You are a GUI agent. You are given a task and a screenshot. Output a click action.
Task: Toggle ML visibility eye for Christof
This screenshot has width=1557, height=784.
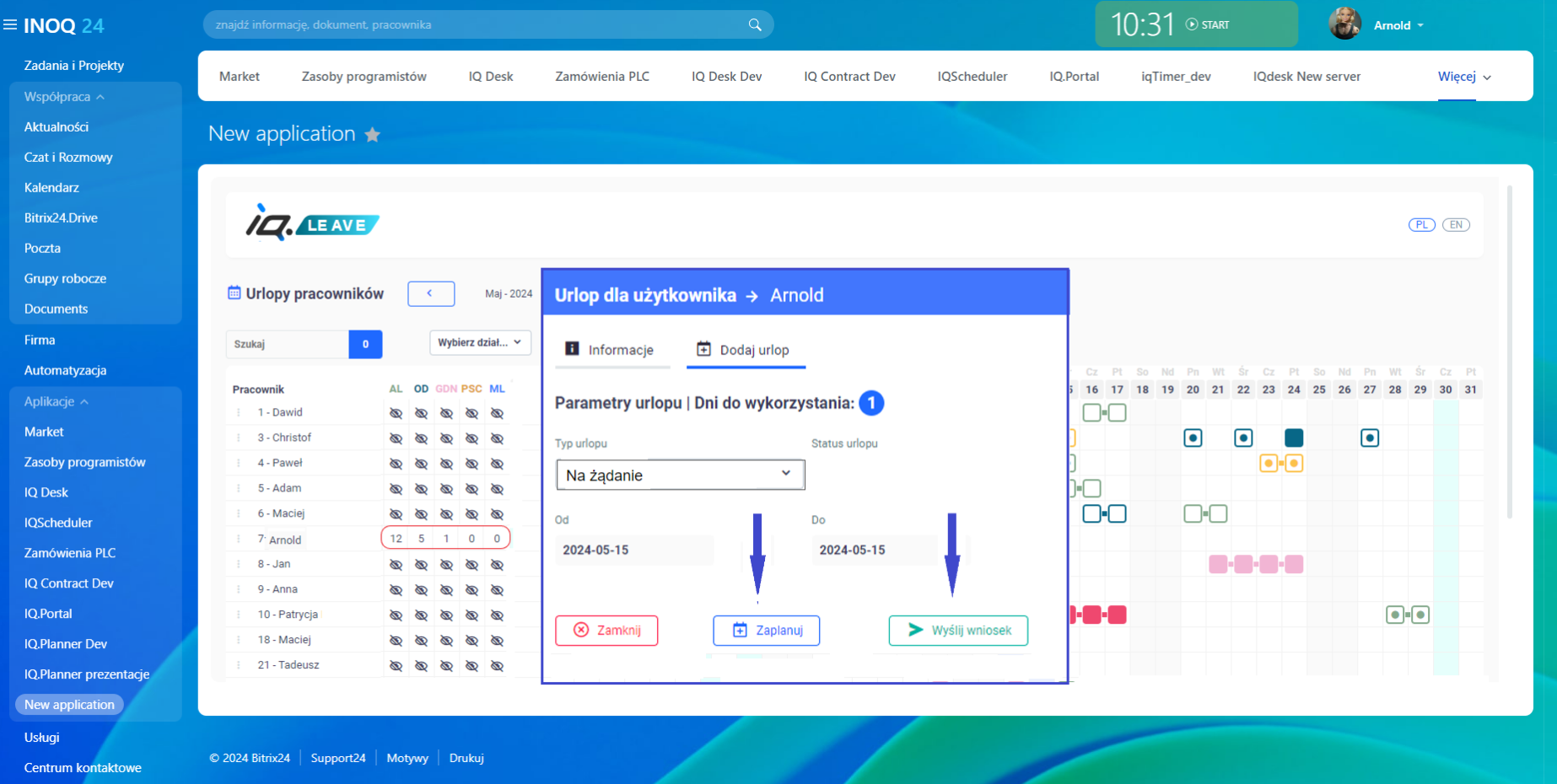pyautogui.click(x=497, y=438)
